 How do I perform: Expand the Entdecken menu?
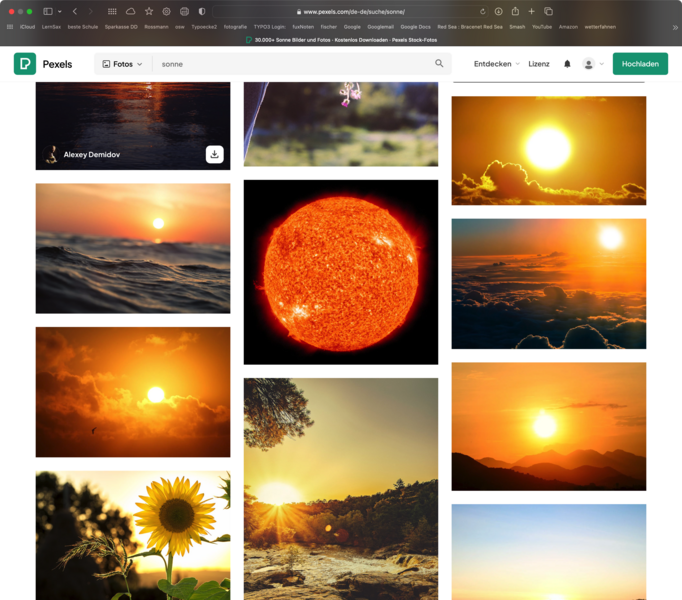pyautogui.click(x=496, y=64)
